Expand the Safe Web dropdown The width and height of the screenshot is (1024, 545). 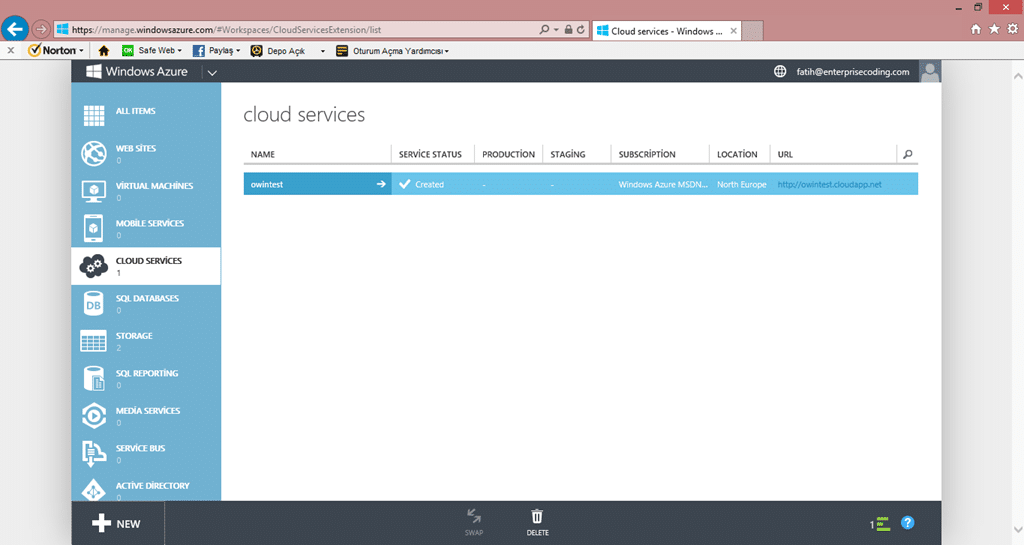point(180,51)
